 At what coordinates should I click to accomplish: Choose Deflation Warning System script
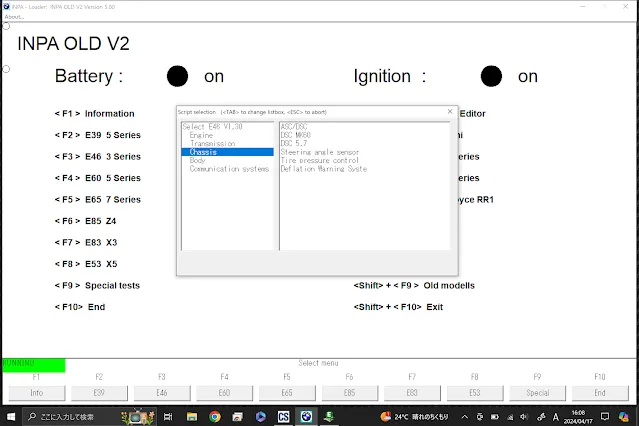click(x=324, y=169)
